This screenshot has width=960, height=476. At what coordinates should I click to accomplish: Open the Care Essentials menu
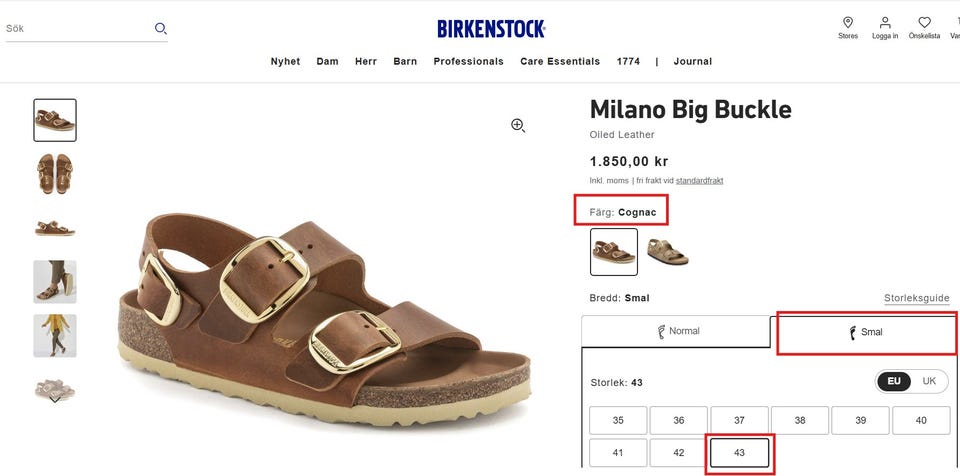560,61
